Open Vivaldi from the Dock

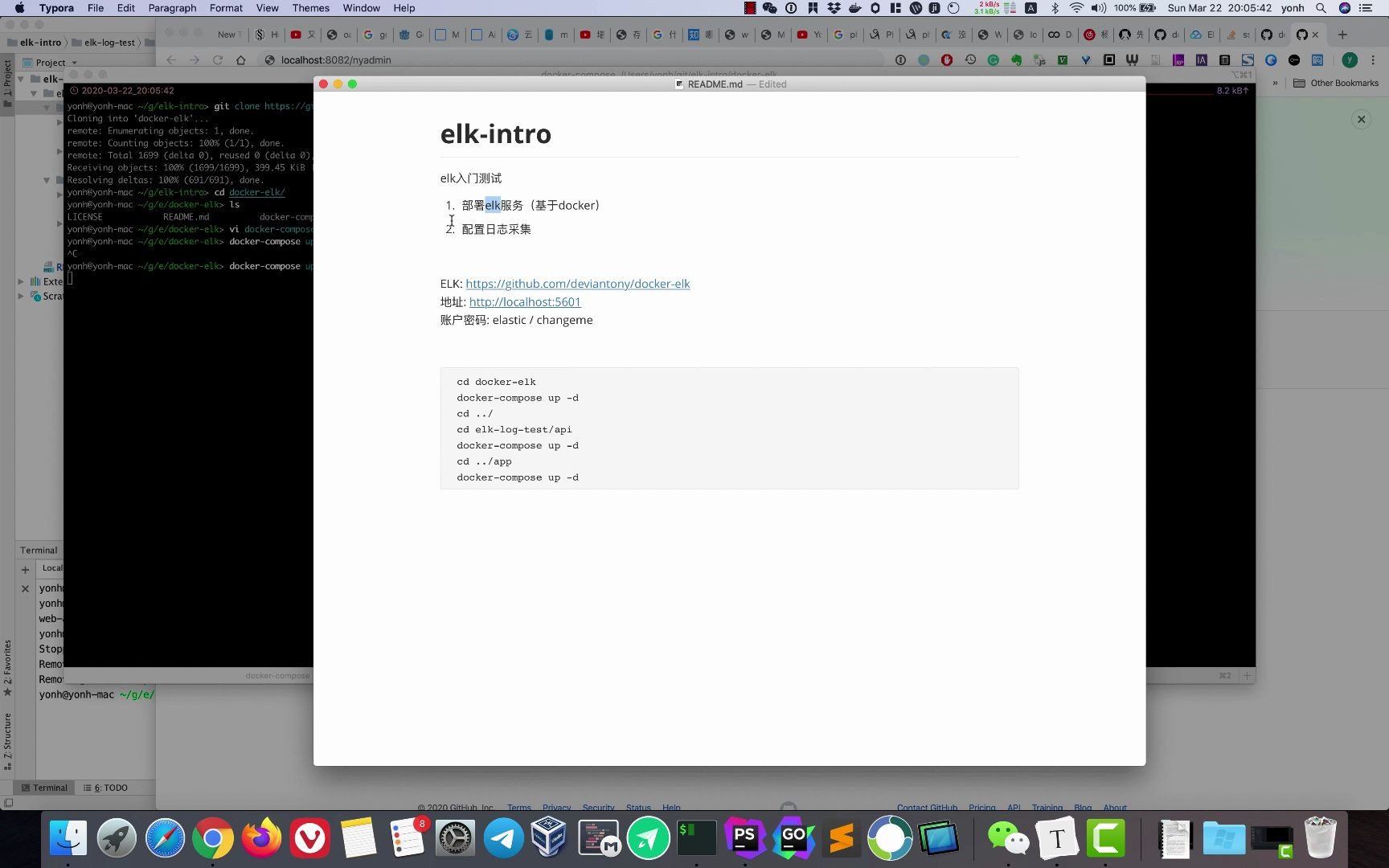309,838
